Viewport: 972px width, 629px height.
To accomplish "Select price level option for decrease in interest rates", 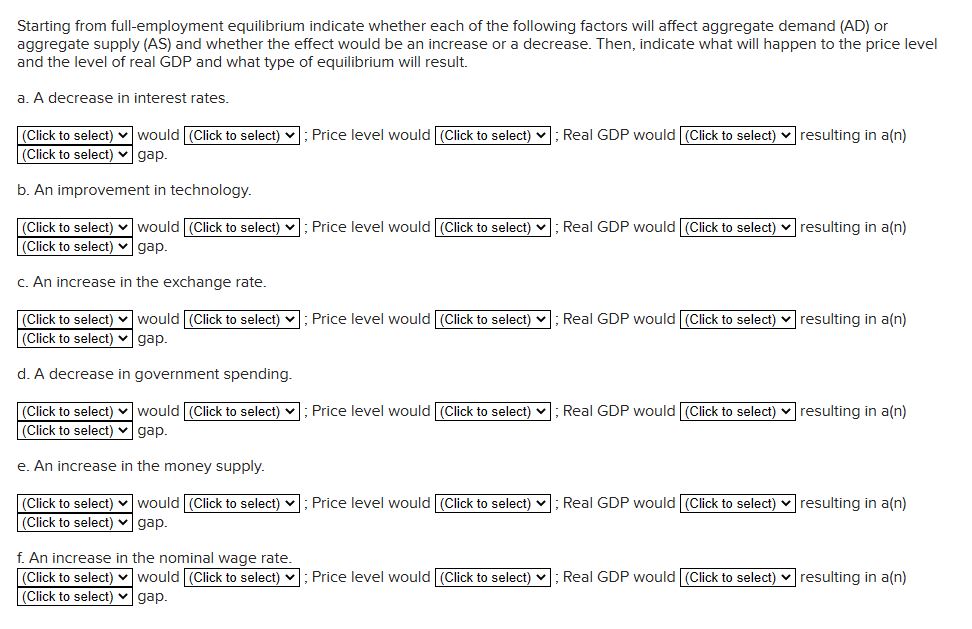I will 493,134.
